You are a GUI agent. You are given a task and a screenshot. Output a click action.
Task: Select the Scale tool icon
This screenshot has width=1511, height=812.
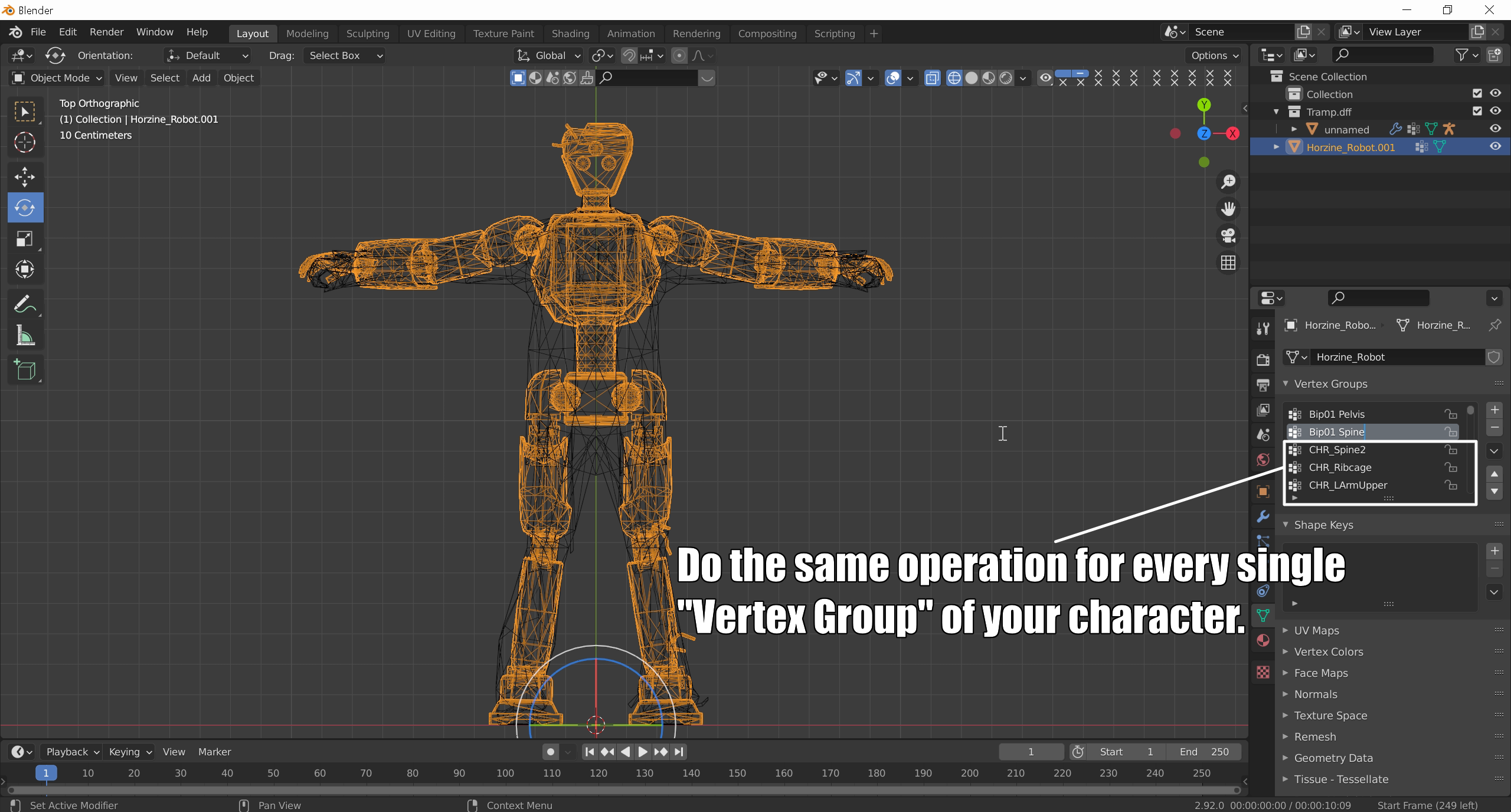coord(25,238)
